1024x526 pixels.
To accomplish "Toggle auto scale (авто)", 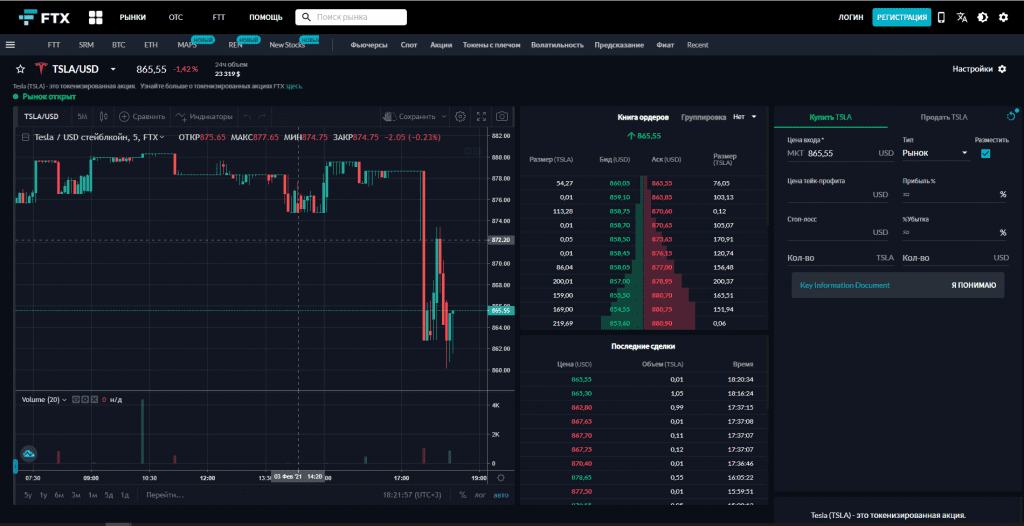I will tap(500, 495).
